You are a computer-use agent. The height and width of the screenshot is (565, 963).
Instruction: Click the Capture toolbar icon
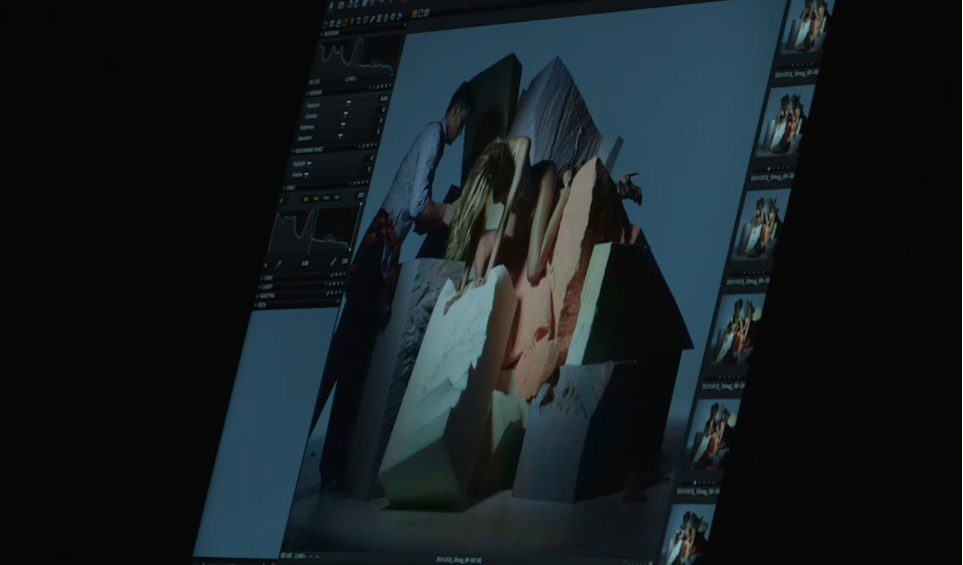tap(341, 6)
